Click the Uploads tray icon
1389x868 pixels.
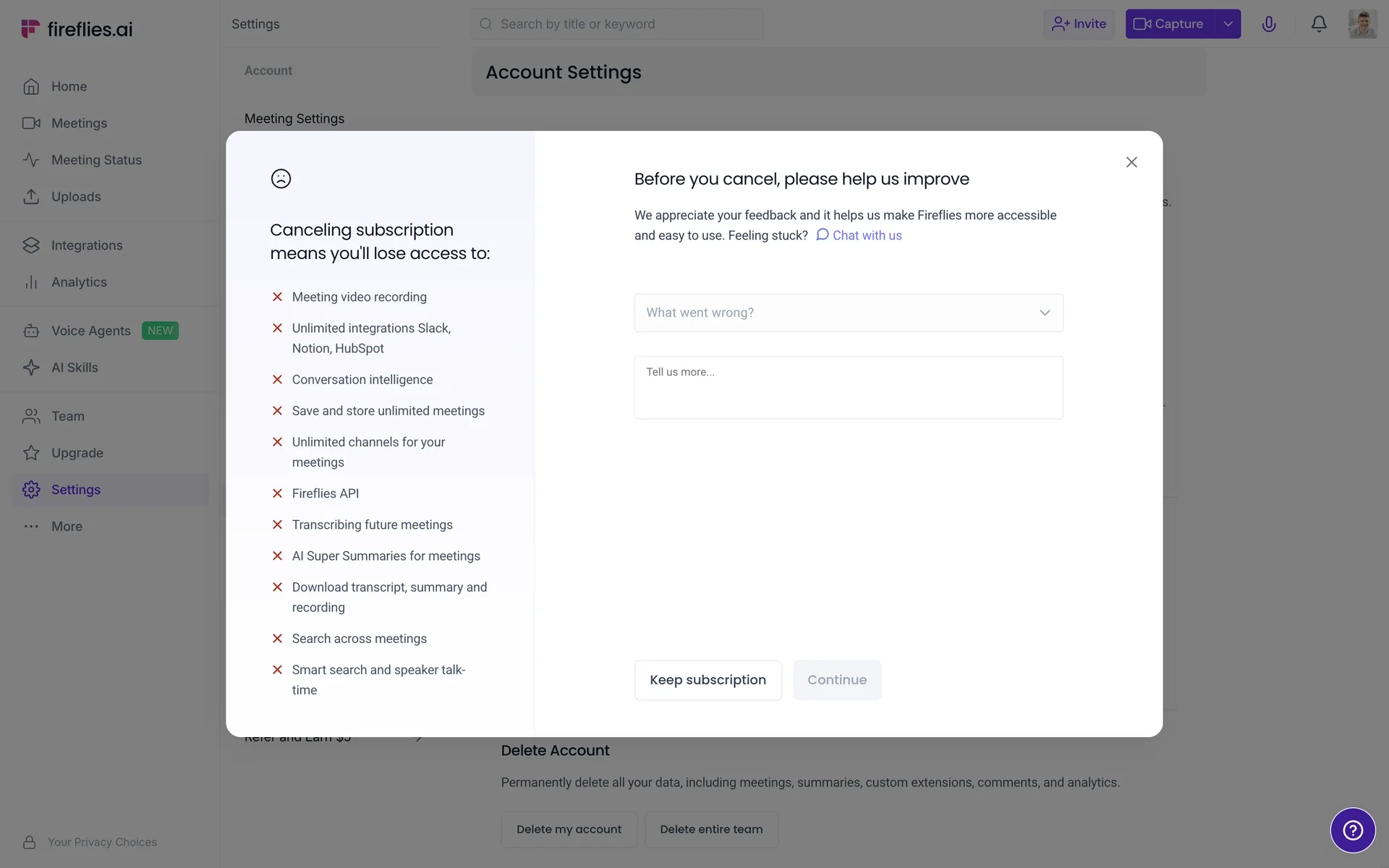[x=31, y=197]
